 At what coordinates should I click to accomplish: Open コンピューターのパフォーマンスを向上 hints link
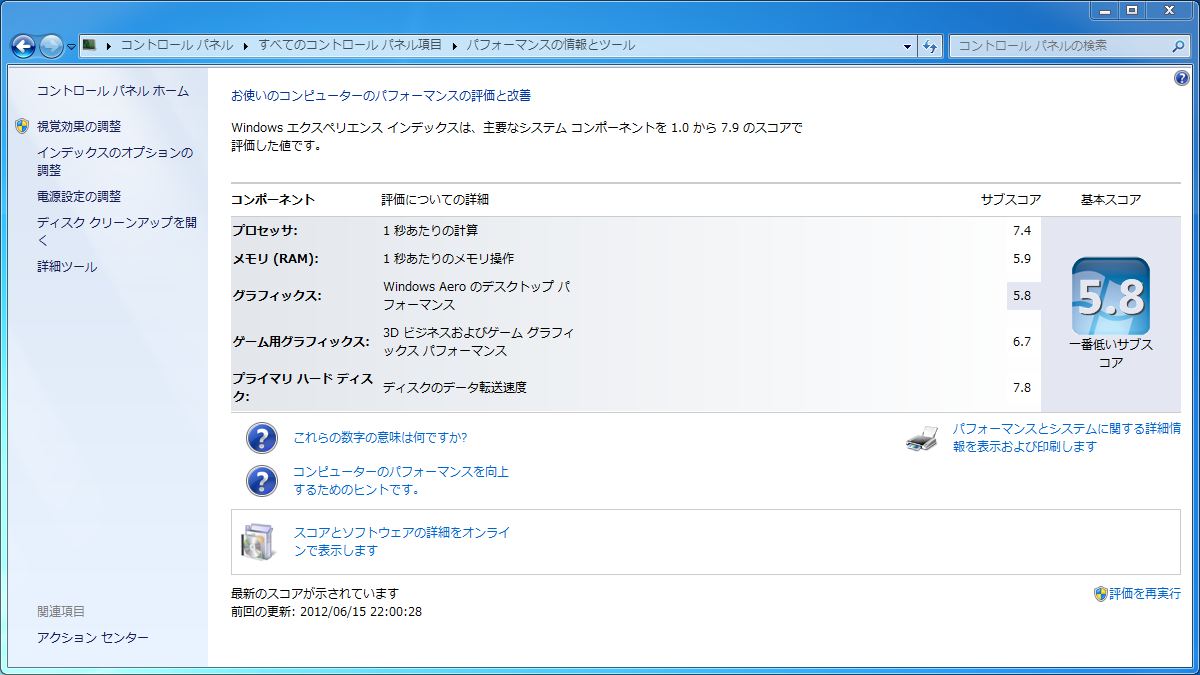click(x=401, y=481)
